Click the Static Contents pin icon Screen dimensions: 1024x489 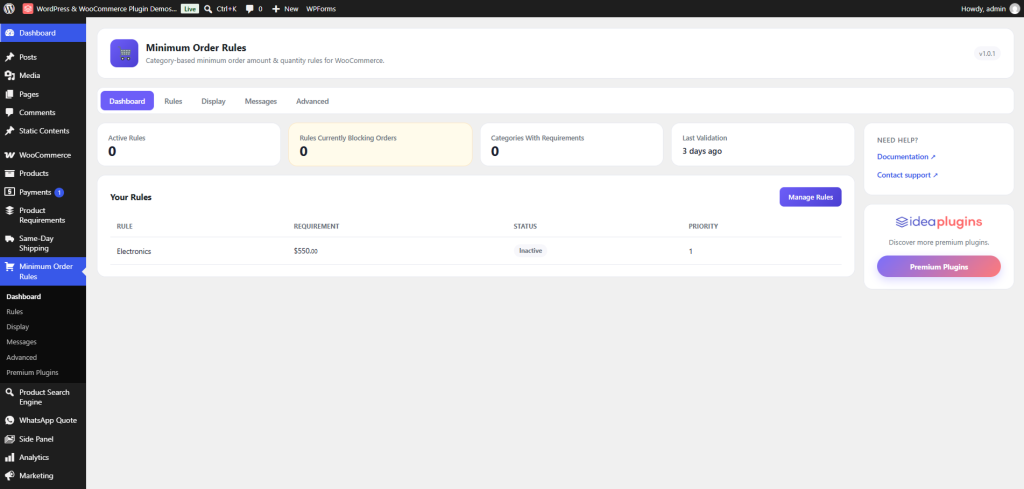click(x=10, y=131)
